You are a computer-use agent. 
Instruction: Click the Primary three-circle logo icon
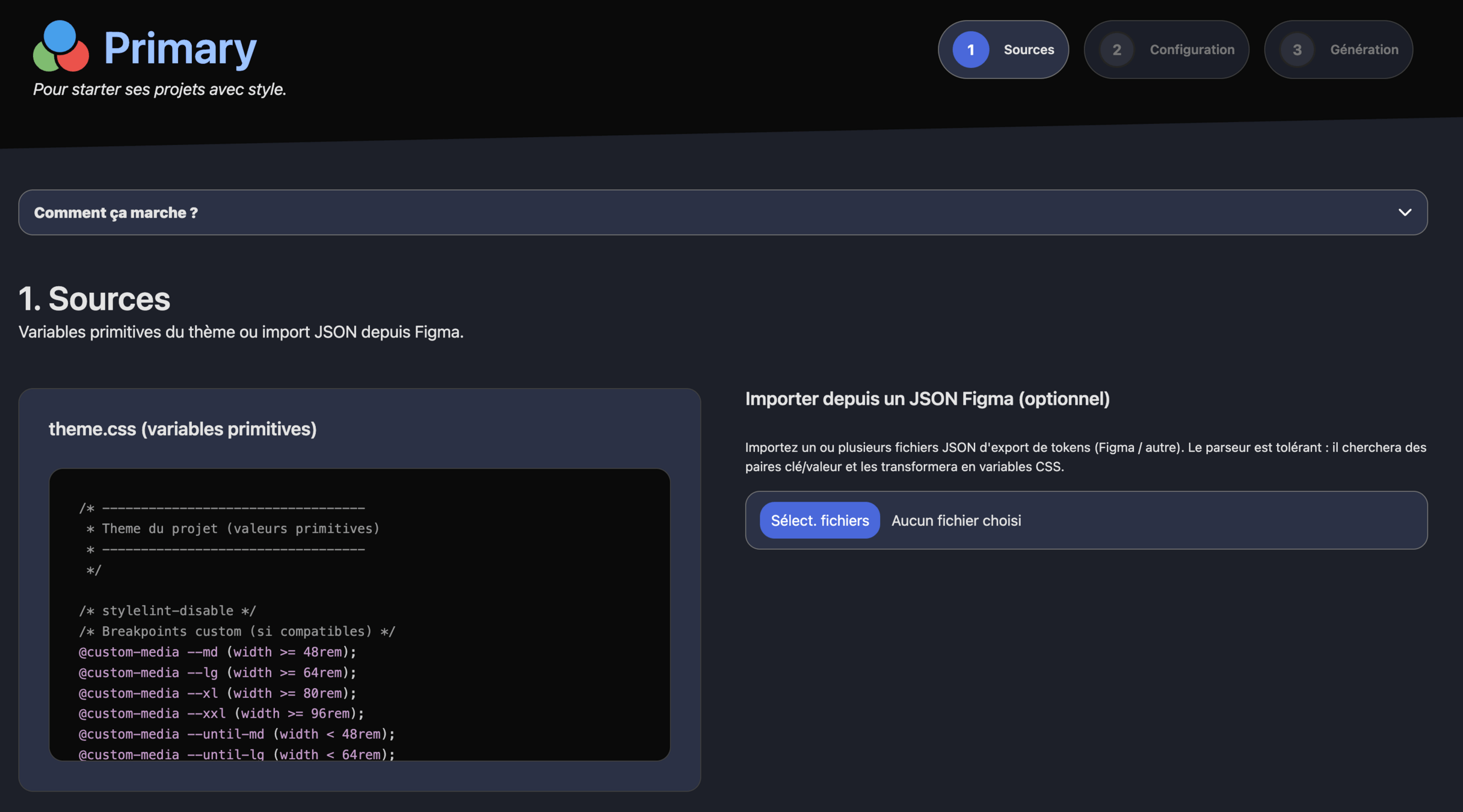[x=61, y=47]
